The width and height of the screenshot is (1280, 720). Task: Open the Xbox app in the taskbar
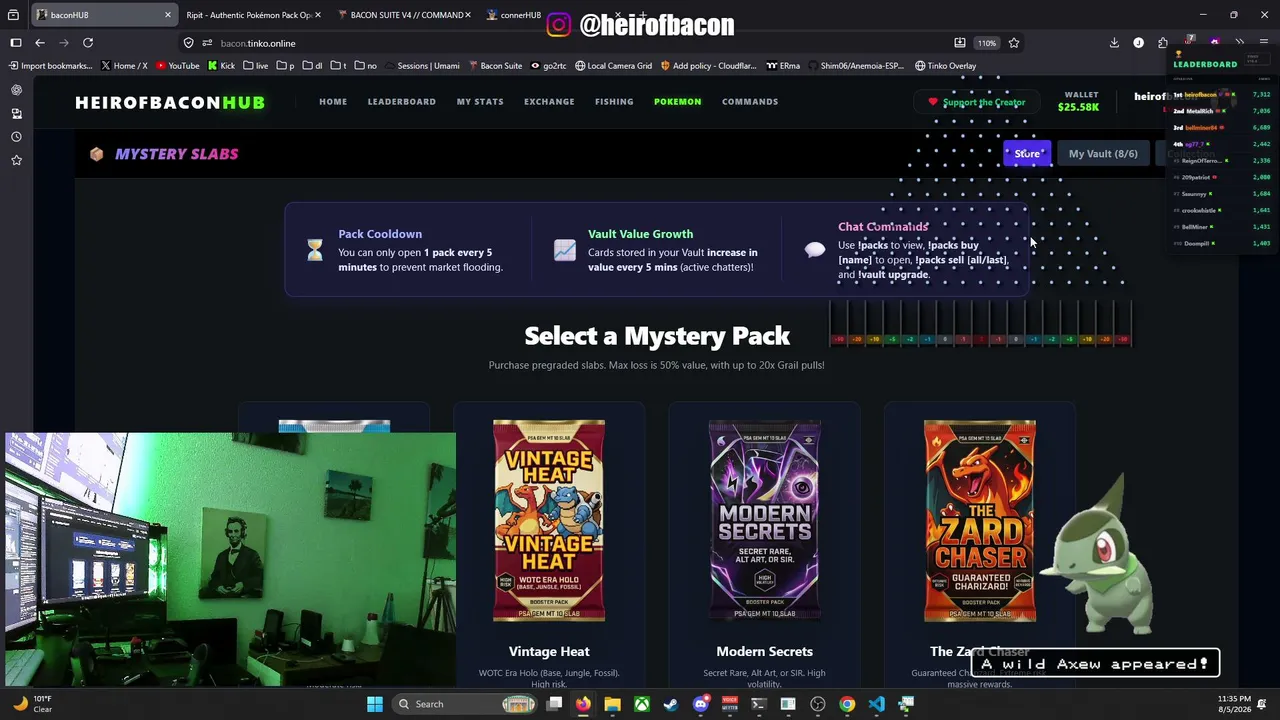(x=642, y=704)
